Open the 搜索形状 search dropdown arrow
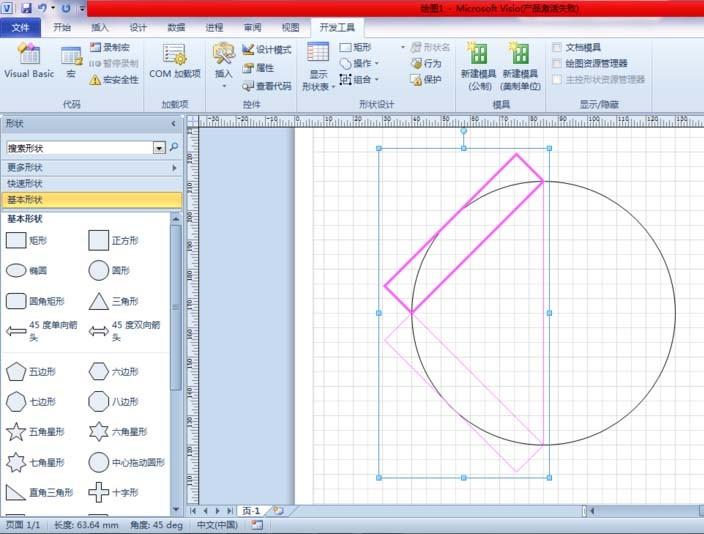Image resolution: width=704 pixels, height=534 pixels. click(159, 148)
